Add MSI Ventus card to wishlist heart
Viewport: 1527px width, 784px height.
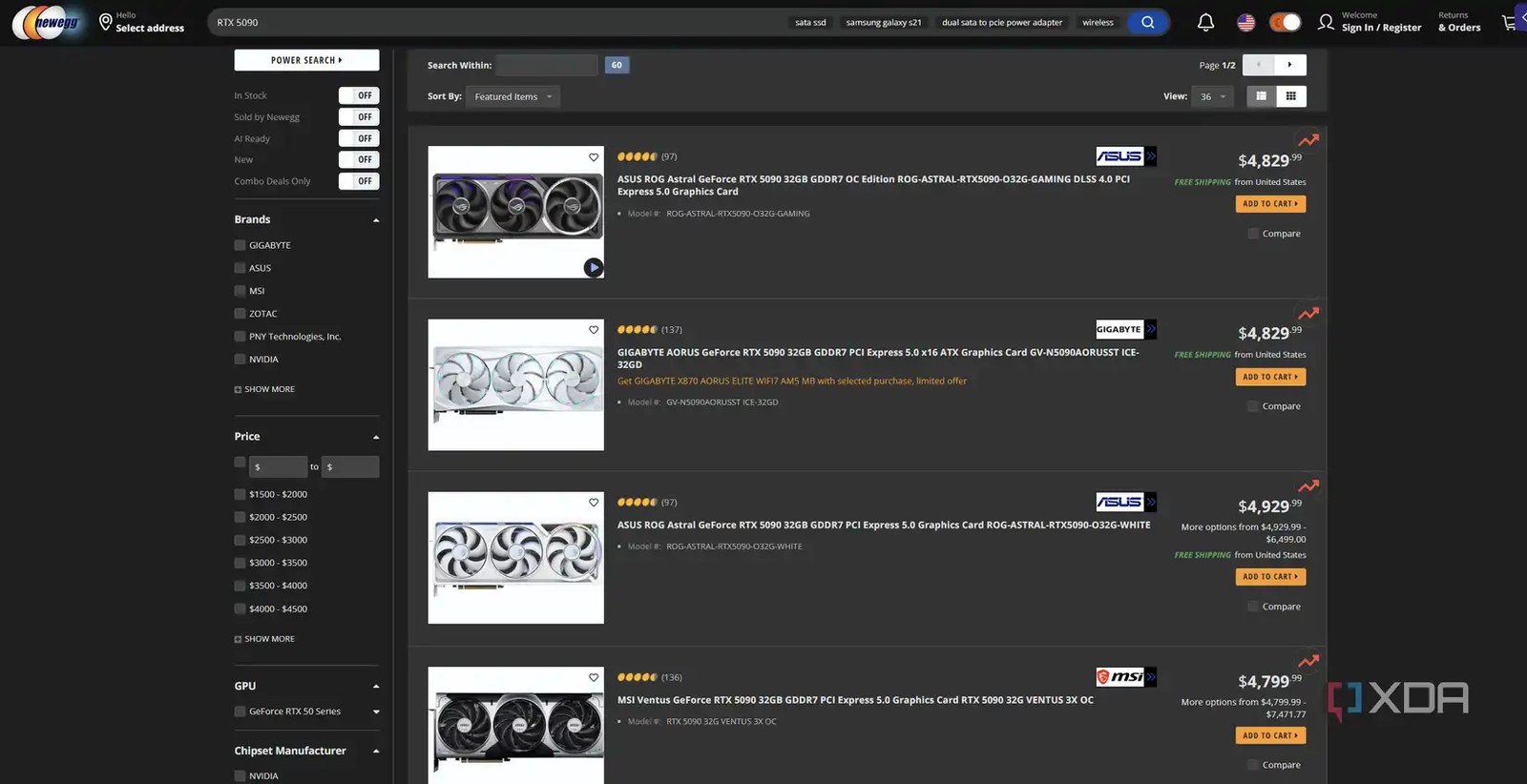pyautogui.click(x=594, y=678)
